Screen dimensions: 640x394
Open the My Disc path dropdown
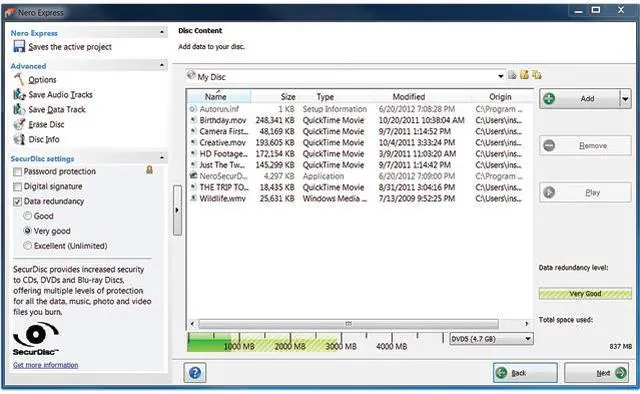[x=500, y=76]
